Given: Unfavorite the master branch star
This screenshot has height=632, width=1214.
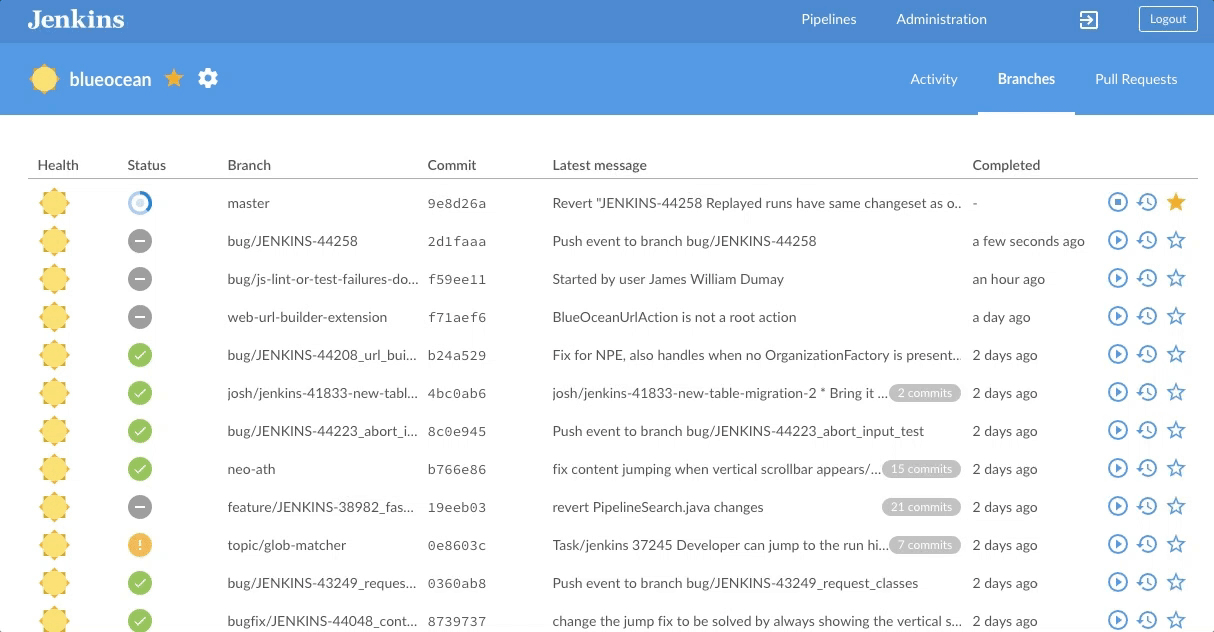Looking at the screenshot, I should point(1176,203).
